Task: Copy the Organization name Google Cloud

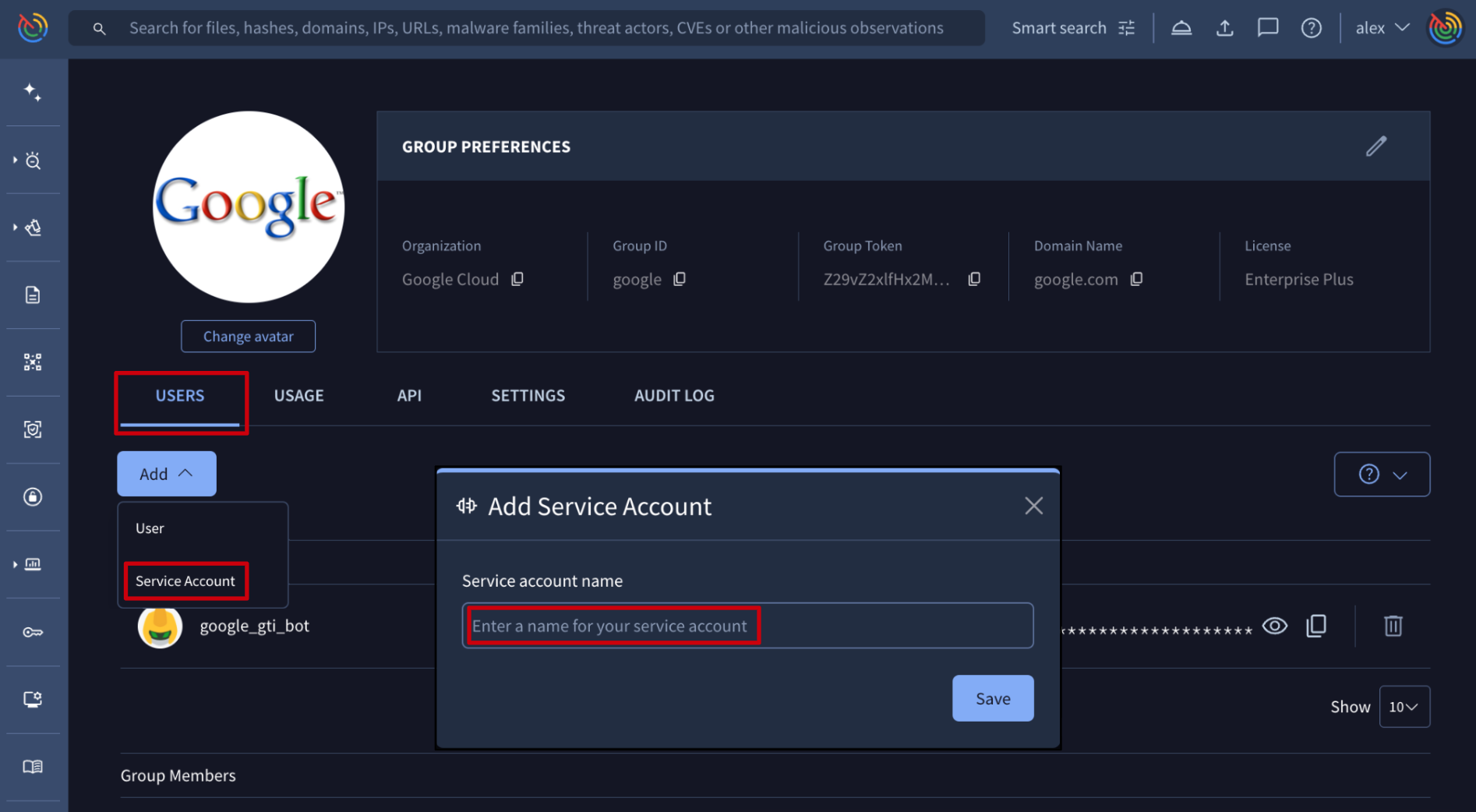Action: pos(517,279)
